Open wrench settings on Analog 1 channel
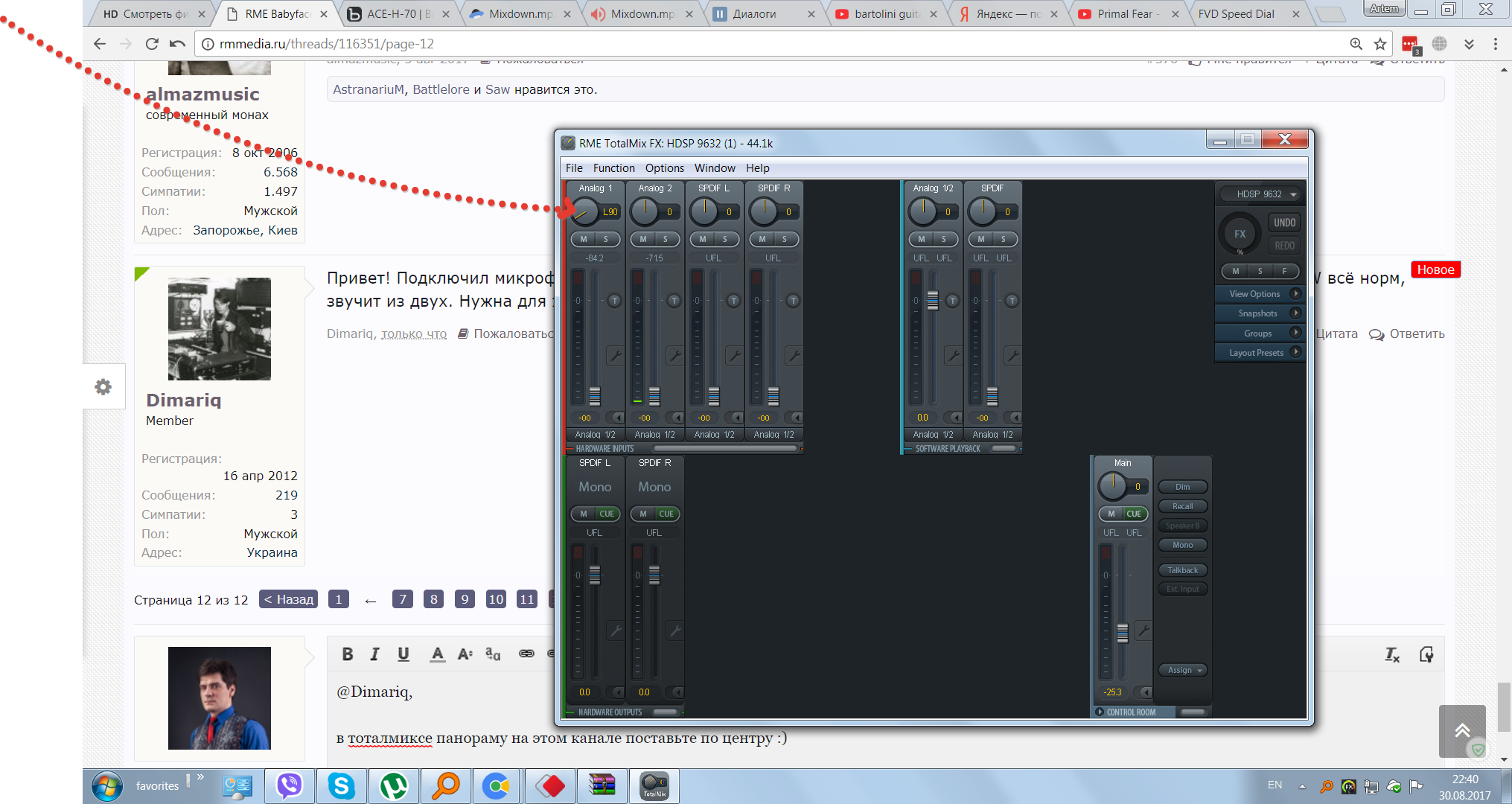Screen dimensions: 1512x804 point(615,356)
